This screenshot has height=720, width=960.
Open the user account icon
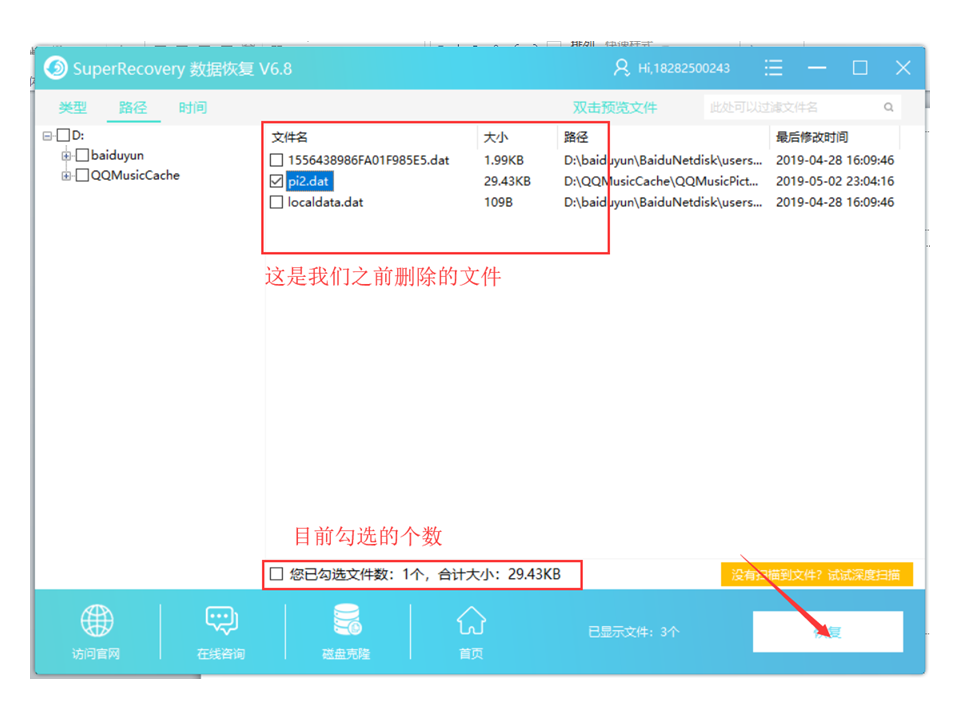pos(621,68)
